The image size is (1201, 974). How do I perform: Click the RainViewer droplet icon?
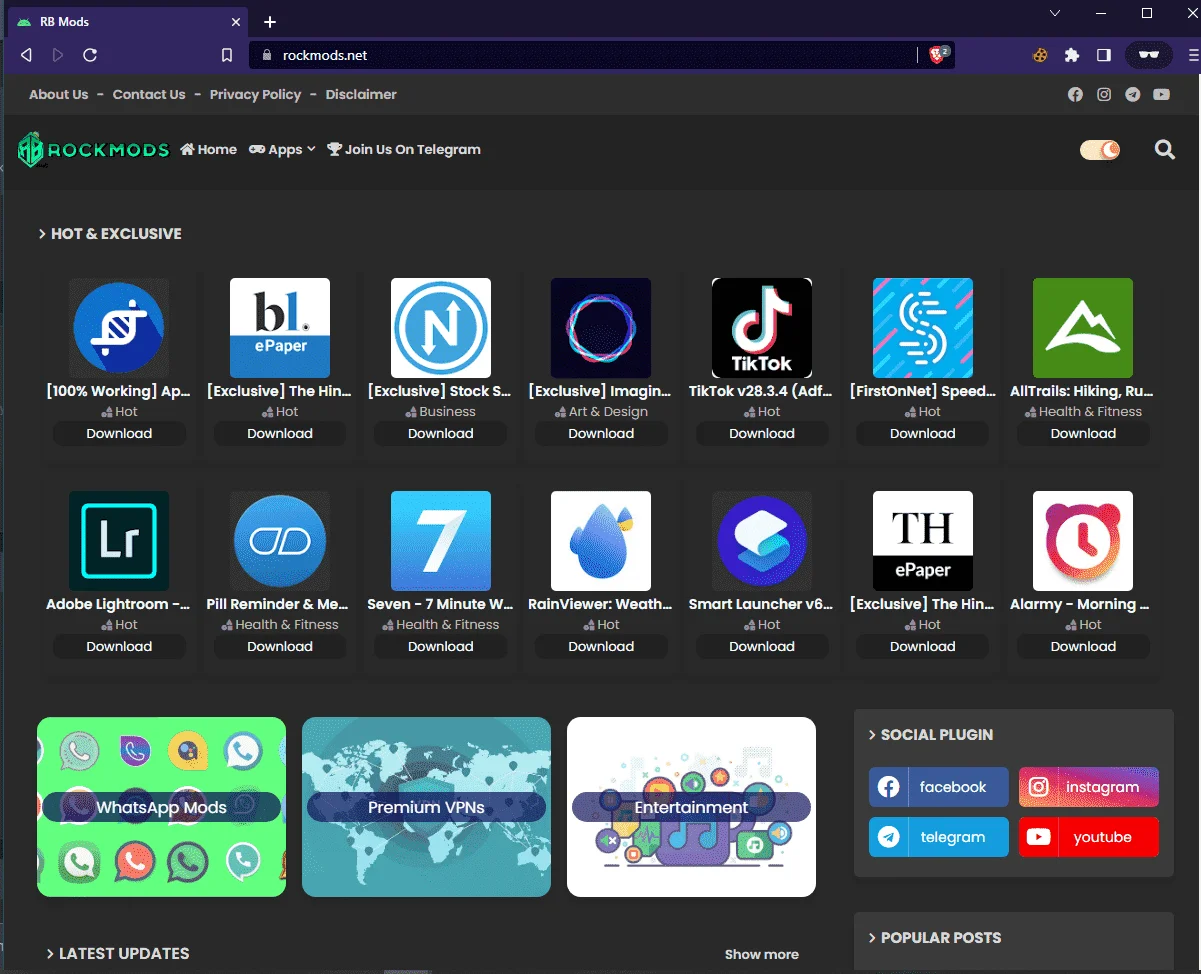(x=601, y=541)
